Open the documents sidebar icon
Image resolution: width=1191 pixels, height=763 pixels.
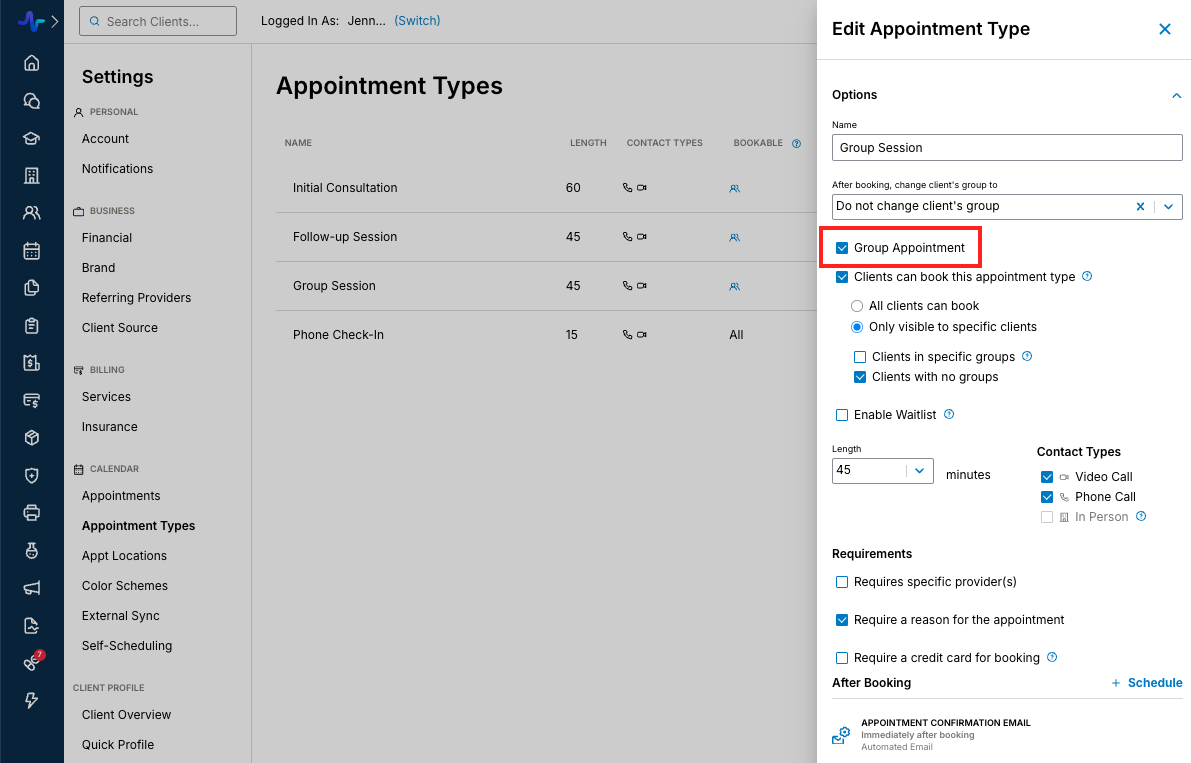click(31, 288)
